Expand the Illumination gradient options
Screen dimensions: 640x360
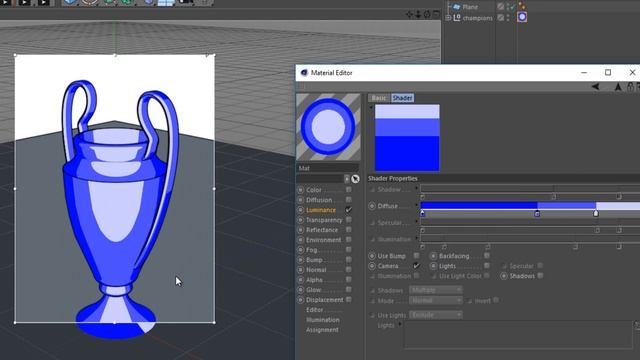416,238
